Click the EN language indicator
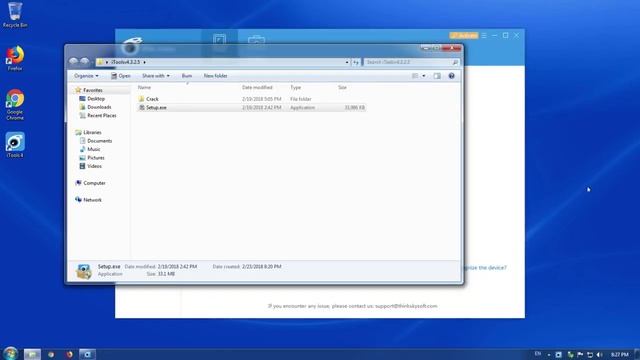This screenshot has width=640, height=360. [x=538, y=354]
